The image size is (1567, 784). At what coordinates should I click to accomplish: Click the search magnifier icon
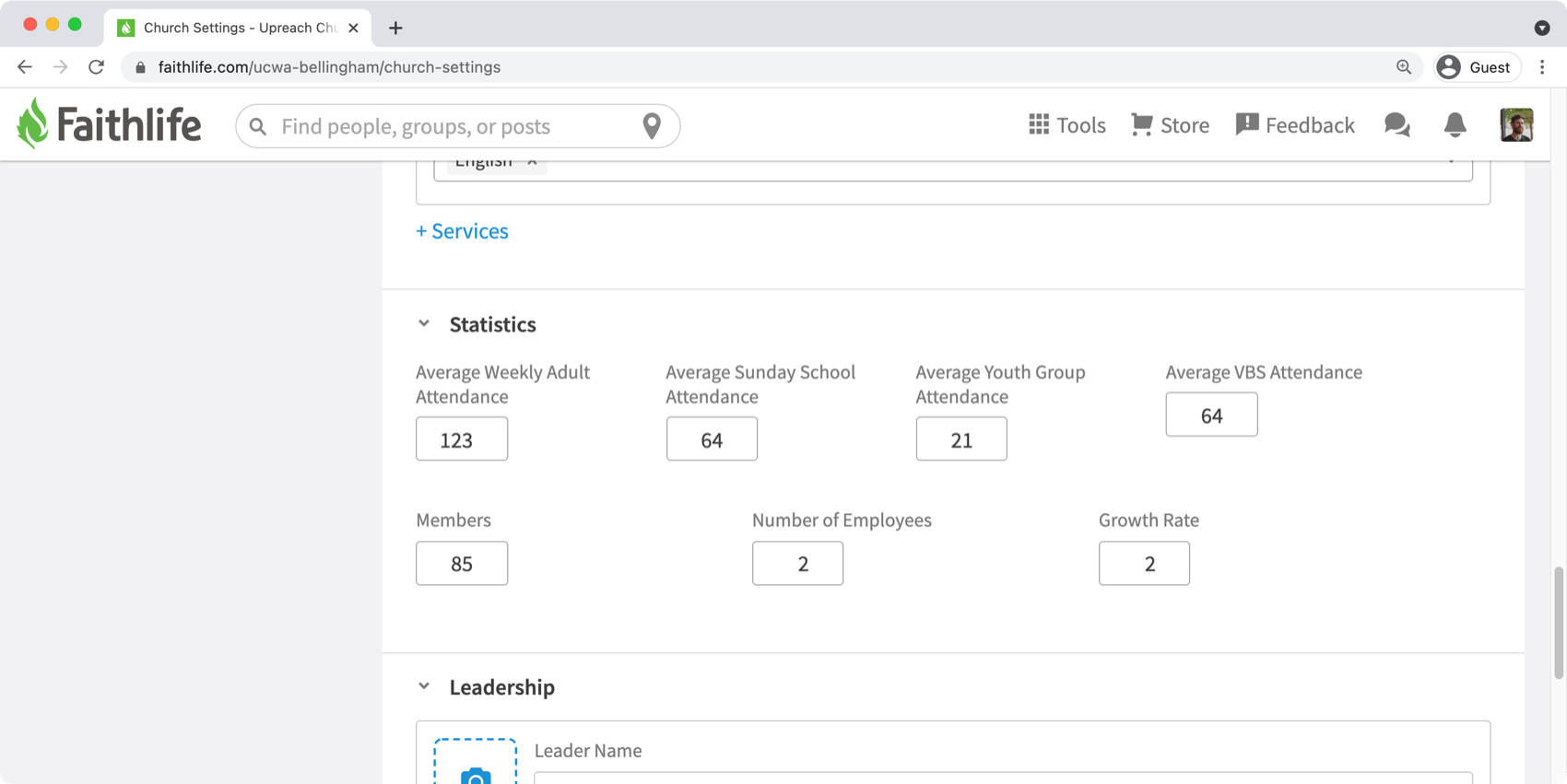(x=258, y=126)
